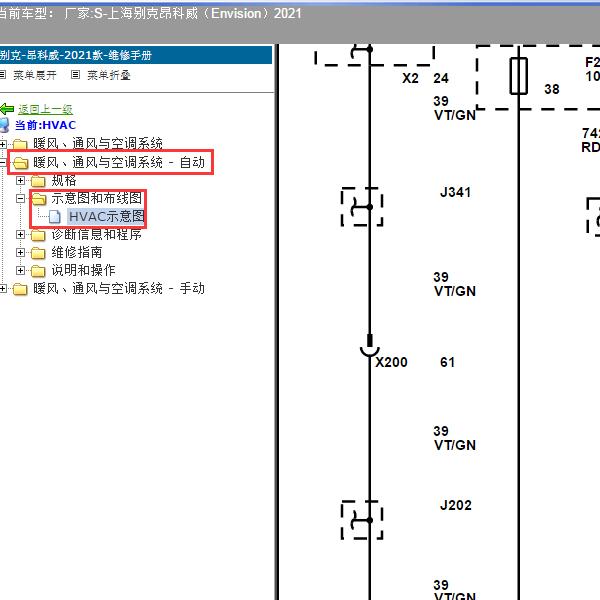Click the green back arrow icon
Image resolution: width=600 pixels, height=600 pixels.
pyautogui.click(x=7, y=109)
